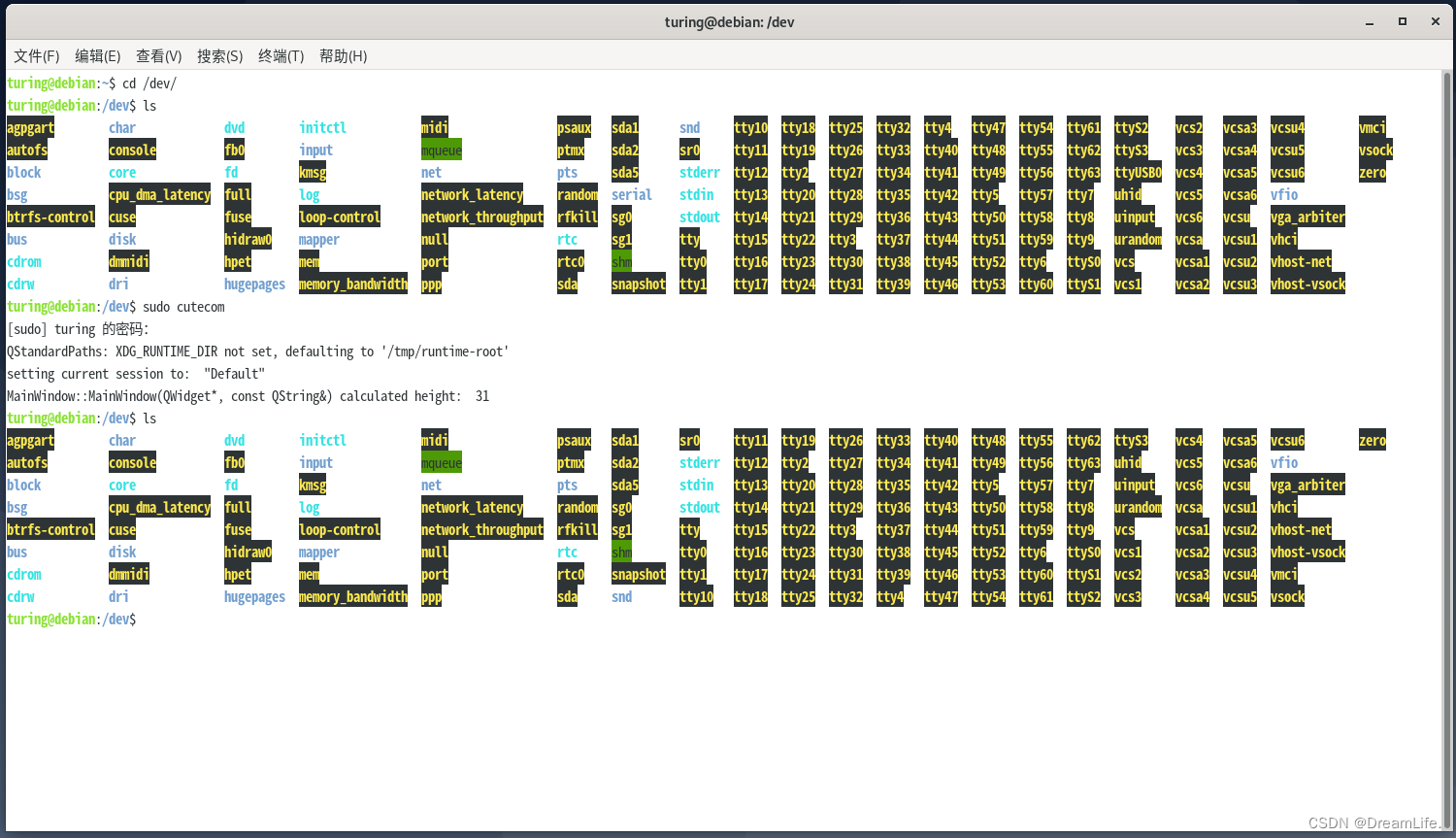Click cpu_dma_latency in the first ls listing
The image size is (1456, 838).
pyautogui.click(x=160, y=195)
